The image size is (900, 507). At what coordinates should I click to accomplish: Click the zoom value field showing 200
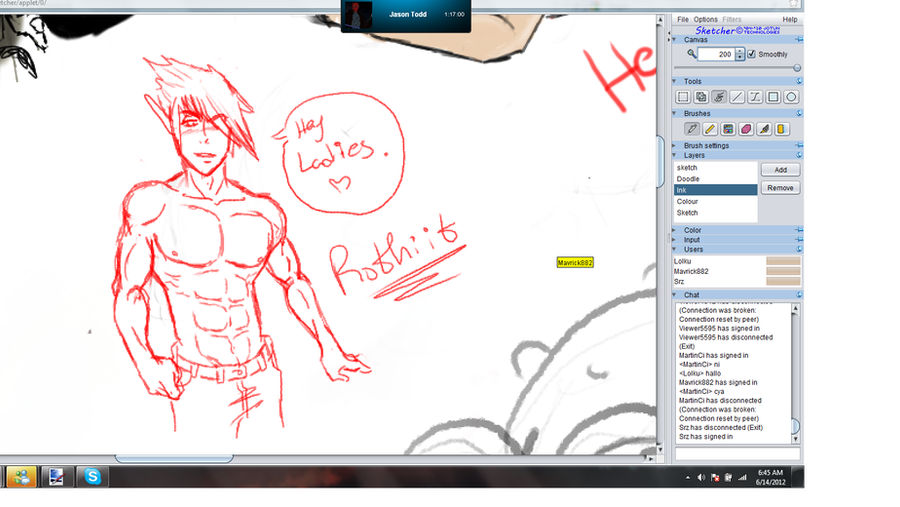point(716,54)
